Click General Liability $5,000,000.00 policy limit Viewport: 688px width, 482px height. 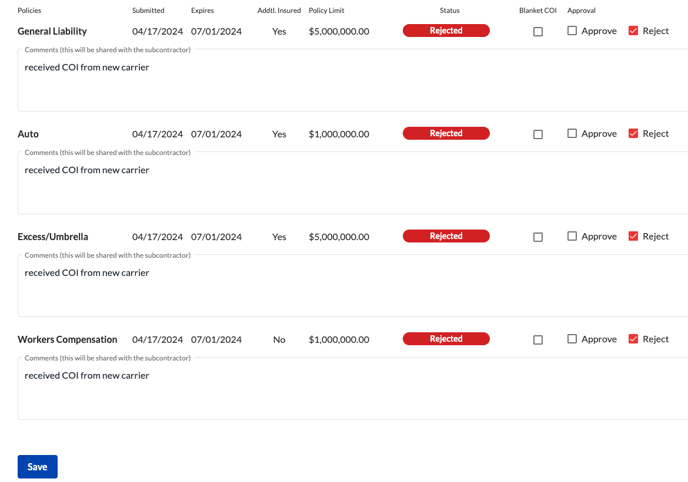pyautogui.click(x=339, y=31)
